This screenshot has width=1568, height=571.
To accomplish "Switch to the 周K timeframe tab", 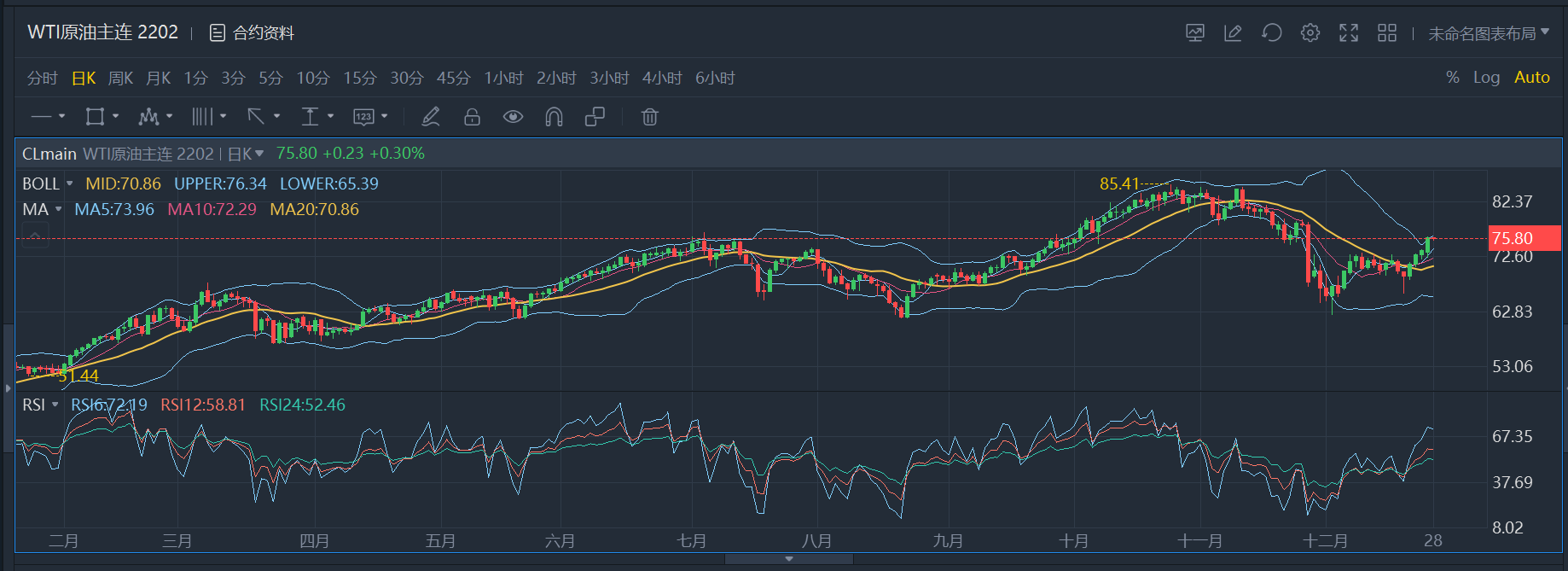I will click(120, 79).
